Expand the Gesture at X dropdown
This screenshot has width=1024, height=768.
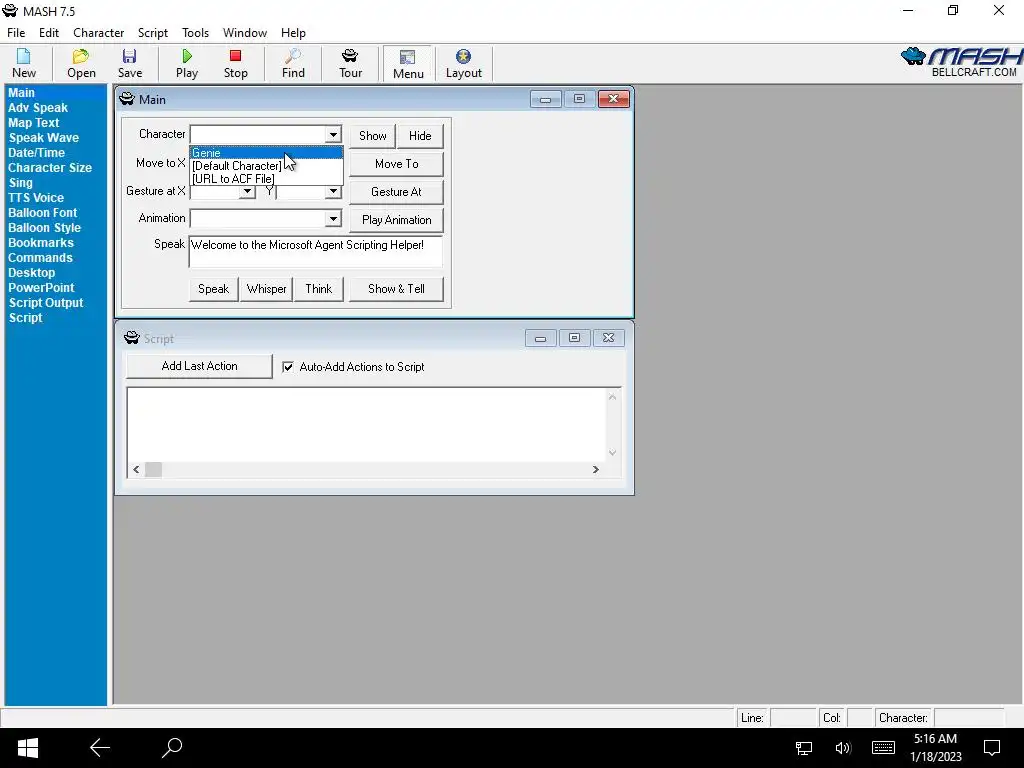pos(247,191)
